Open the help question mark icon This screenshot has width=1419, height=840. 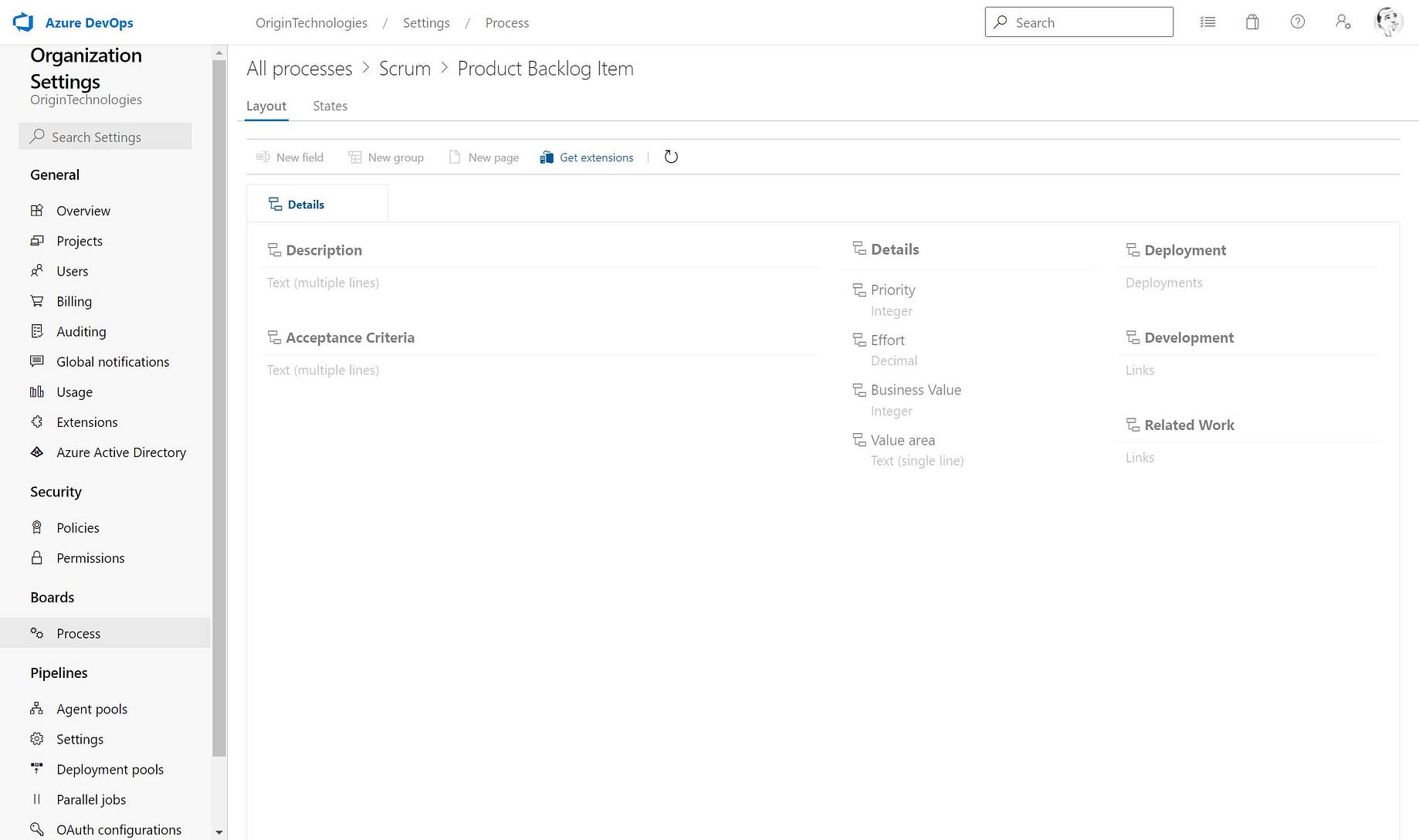click(x=1298, y=22)
